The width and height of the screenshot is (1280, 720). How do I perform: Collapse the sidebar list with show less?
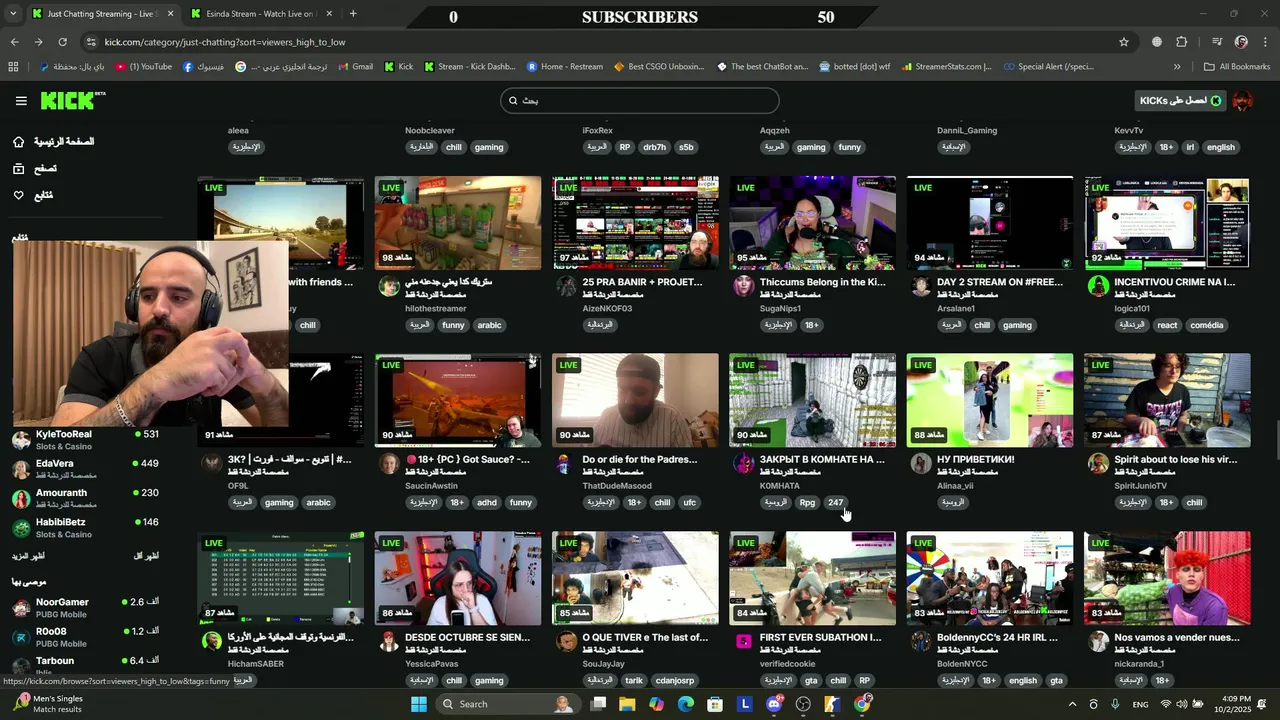point(146,556)
